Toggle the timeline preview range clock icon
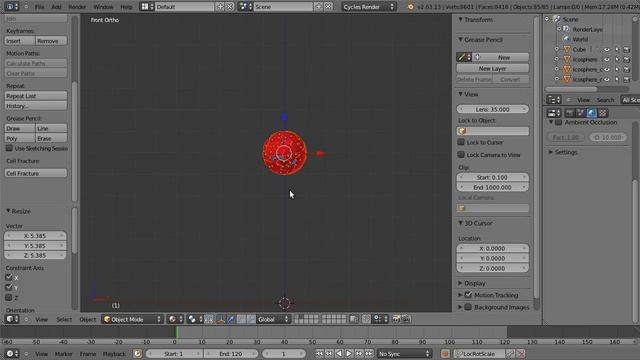This screenshot has height=360, width=640. [138, 354]
